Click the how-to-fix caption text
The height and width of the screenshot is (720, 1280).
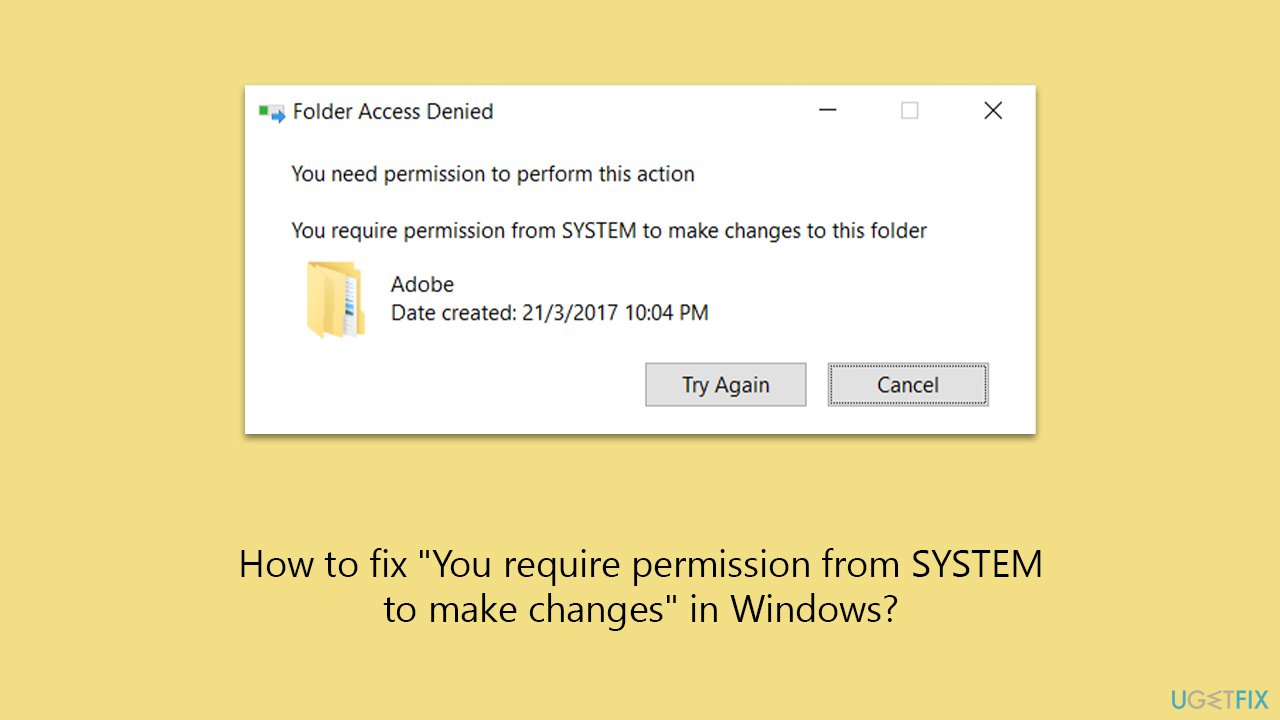coord(640,586)
